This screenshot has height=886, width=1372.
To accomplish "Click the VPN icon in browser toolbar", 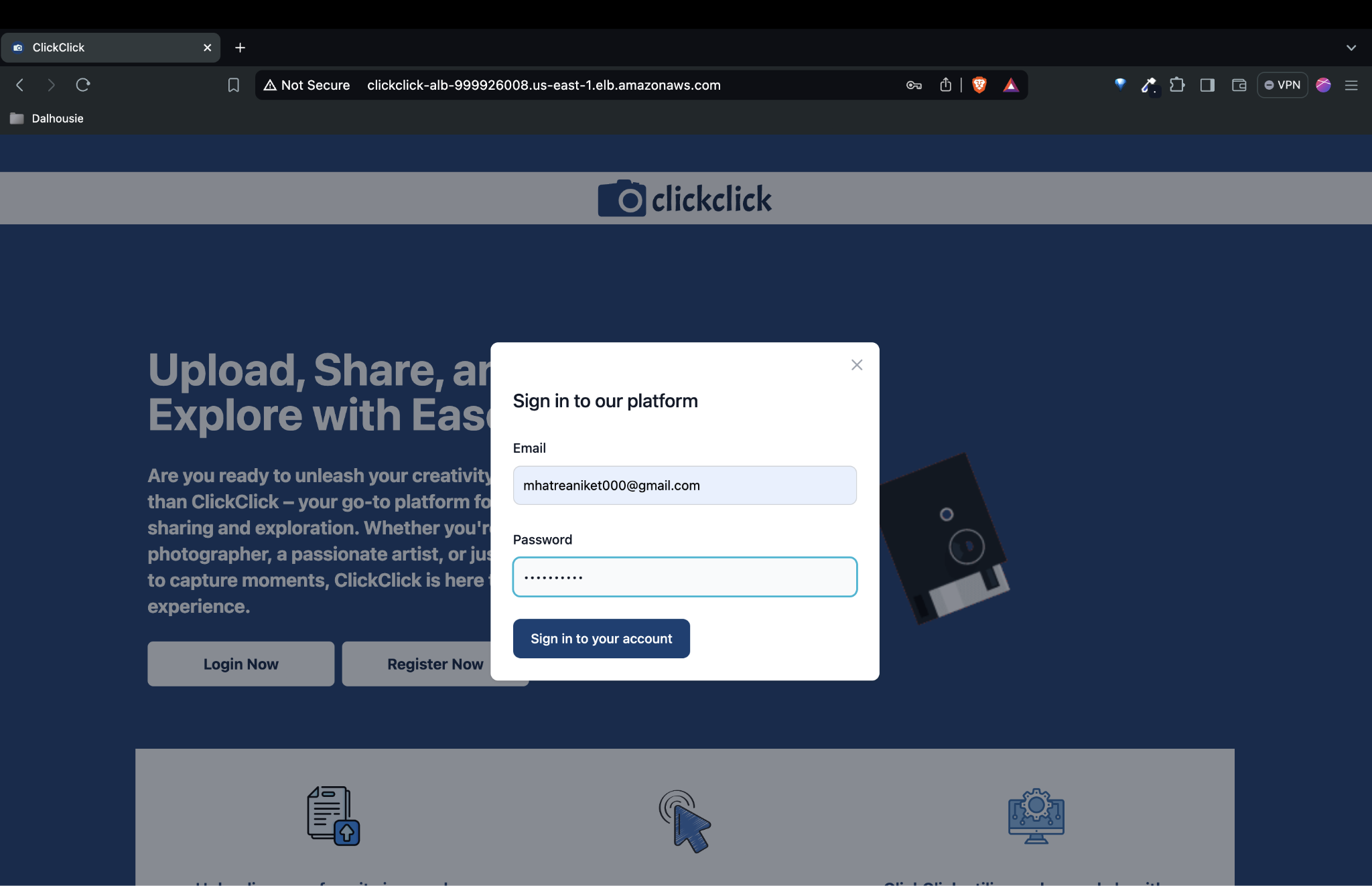I will 1282,84.
